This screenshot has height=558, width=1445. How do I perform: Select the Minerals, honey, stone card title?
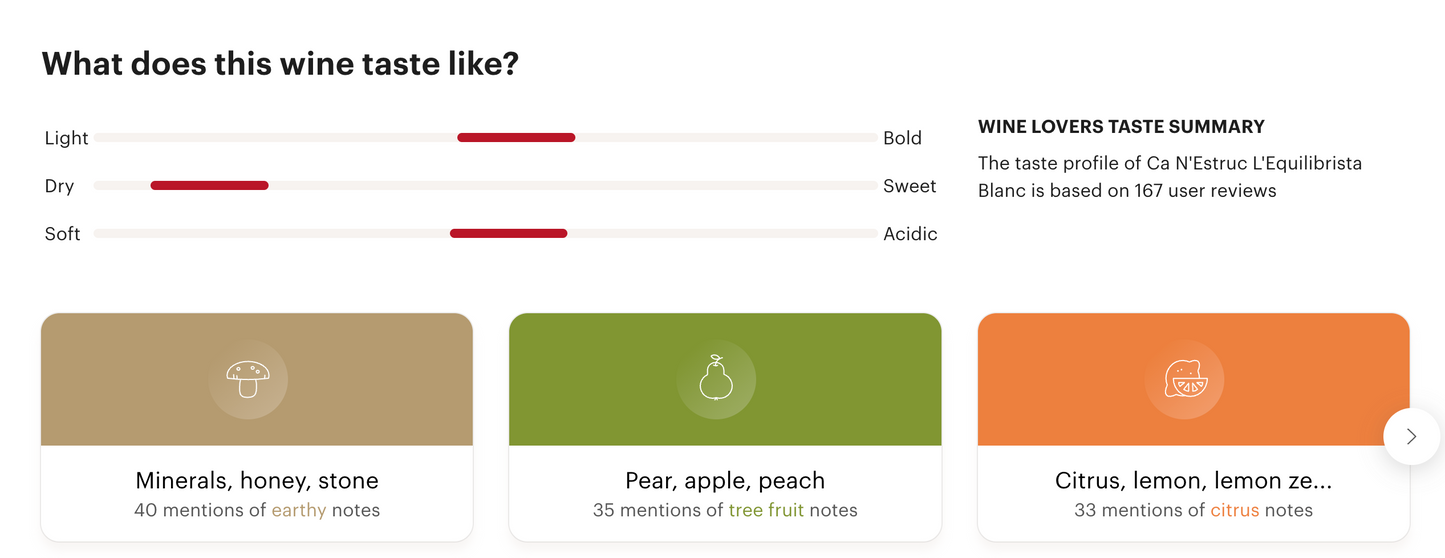(257, 480)
